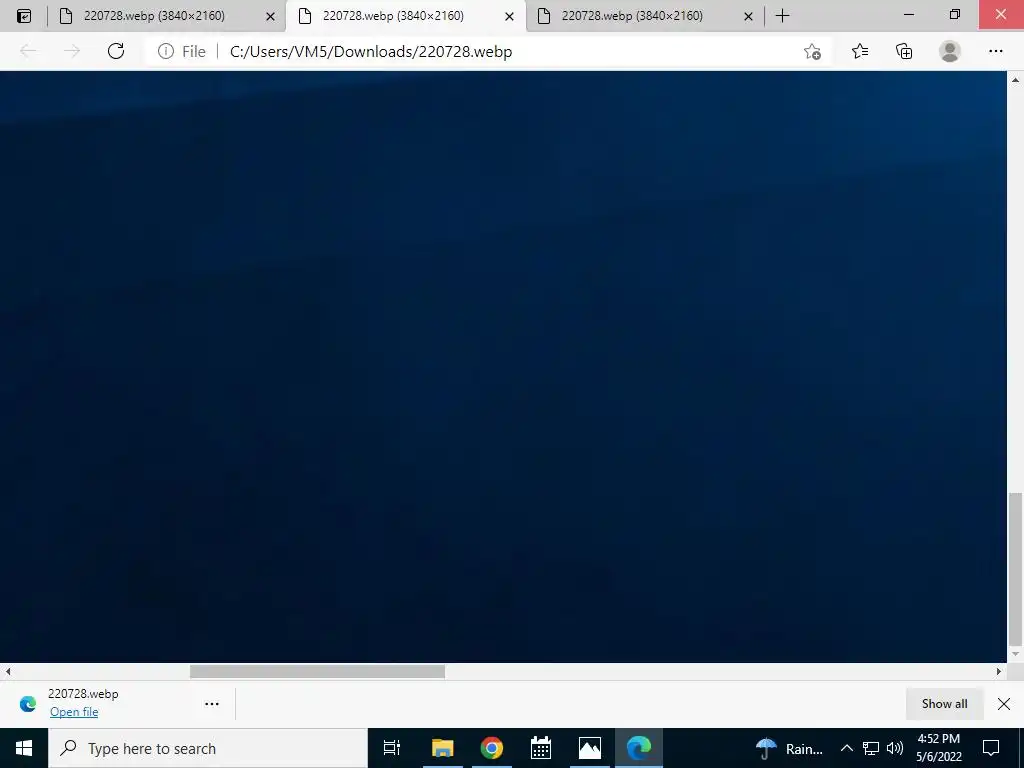1024x768 pixels.
Task: Close the downloads bar
Action: (x=1004, y=704)
